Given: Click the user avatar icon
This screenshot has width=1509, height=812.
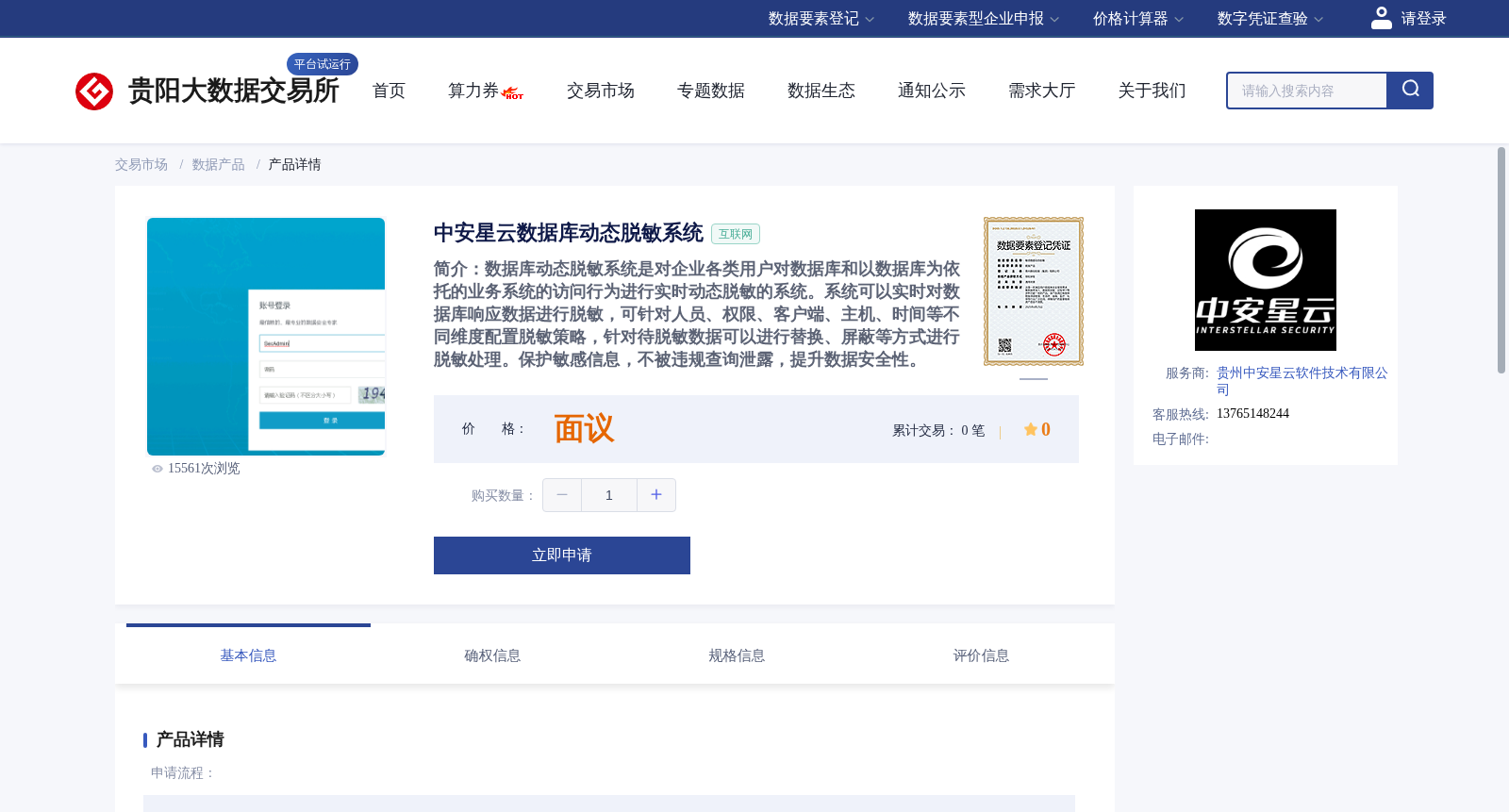Looking at the screenshot, I should [1382, 18].
